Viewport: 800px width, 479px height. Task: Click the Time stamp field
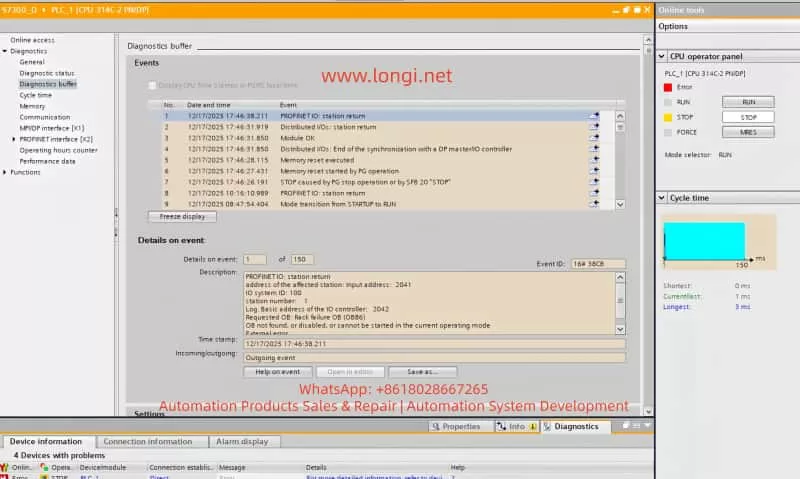tap(434, 344)
